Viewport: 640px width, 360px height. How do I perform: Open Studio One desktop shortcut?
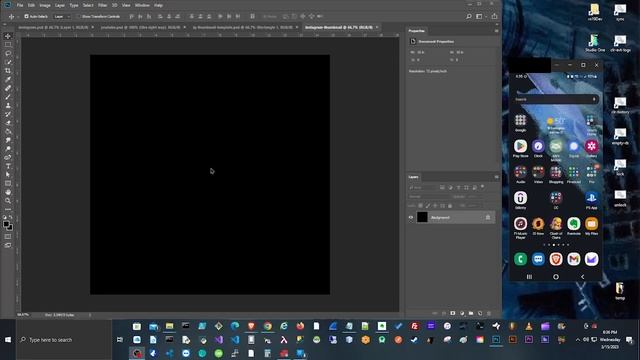(595, 43)
